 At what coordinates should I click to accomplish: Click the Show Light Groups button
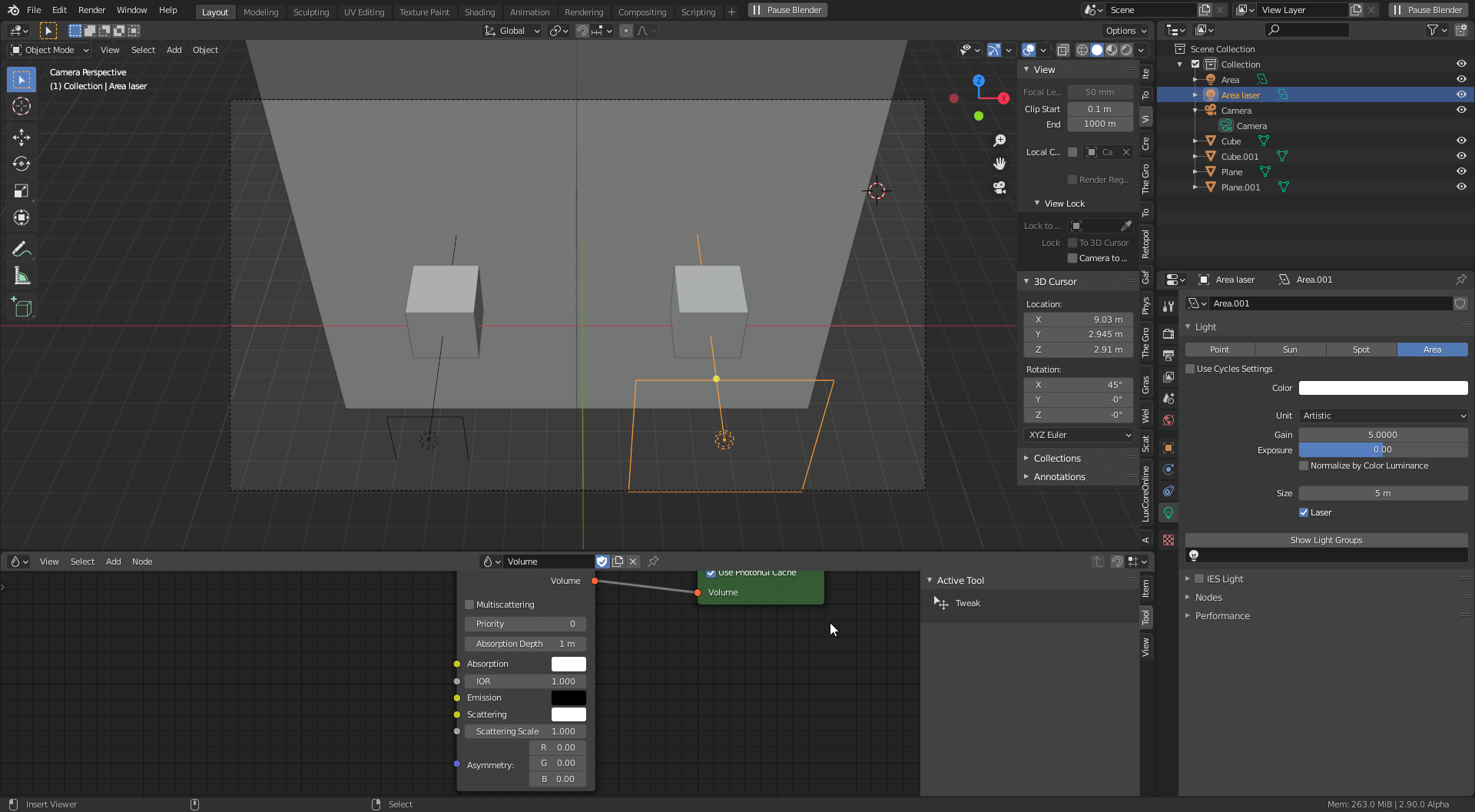point(1326,539)
